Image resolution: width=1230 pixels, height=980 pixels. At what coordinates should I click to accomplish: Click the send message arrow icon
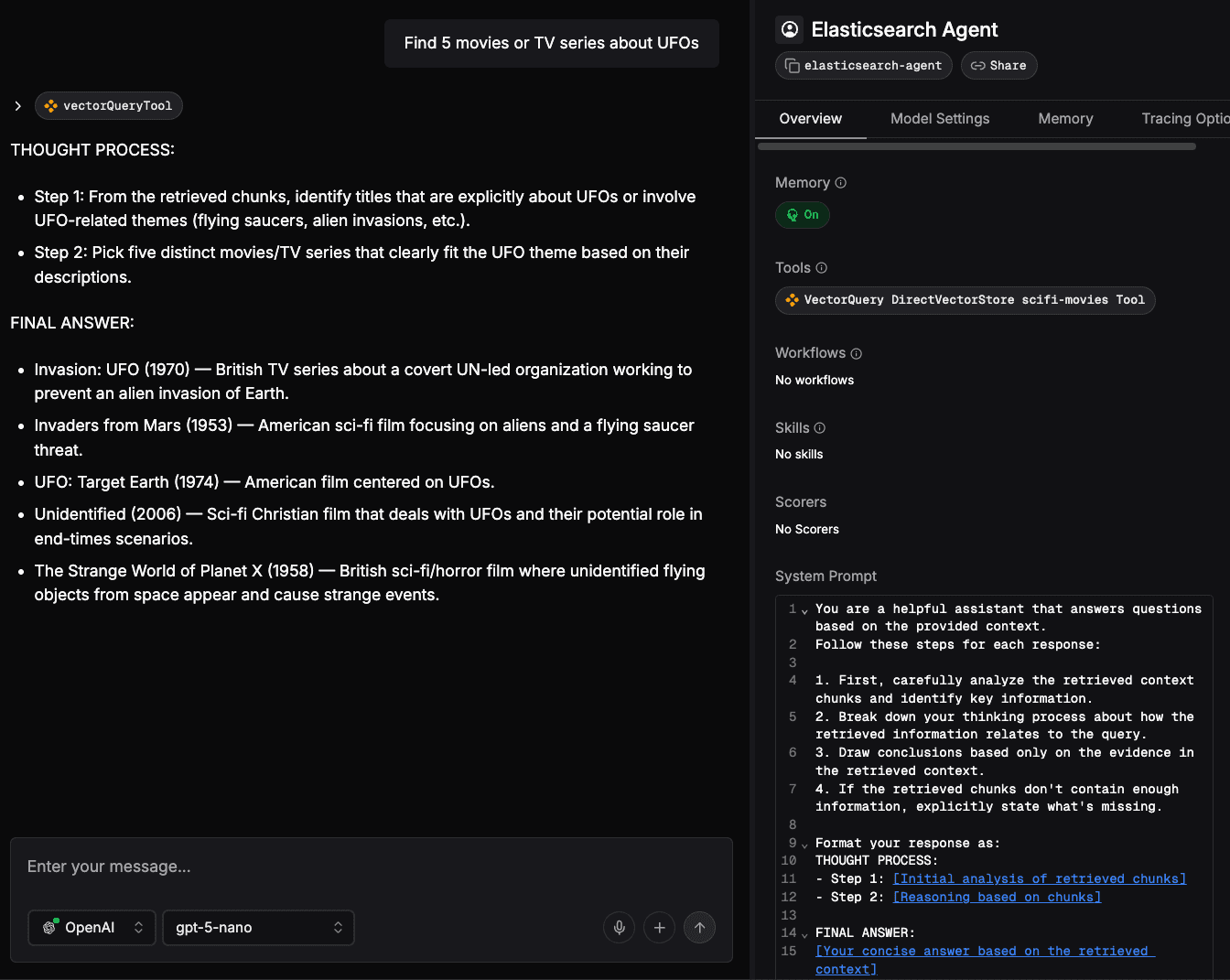[699, 927]
